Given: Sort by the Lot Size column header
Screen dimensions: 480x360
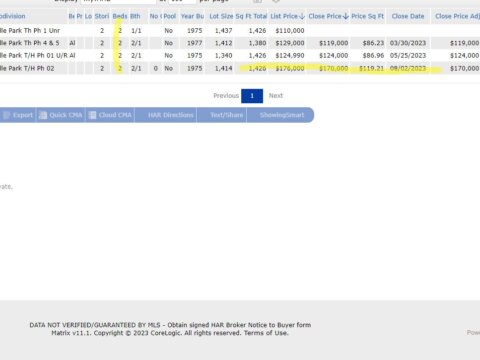Looking at the screenshot, I should (221, 16).
